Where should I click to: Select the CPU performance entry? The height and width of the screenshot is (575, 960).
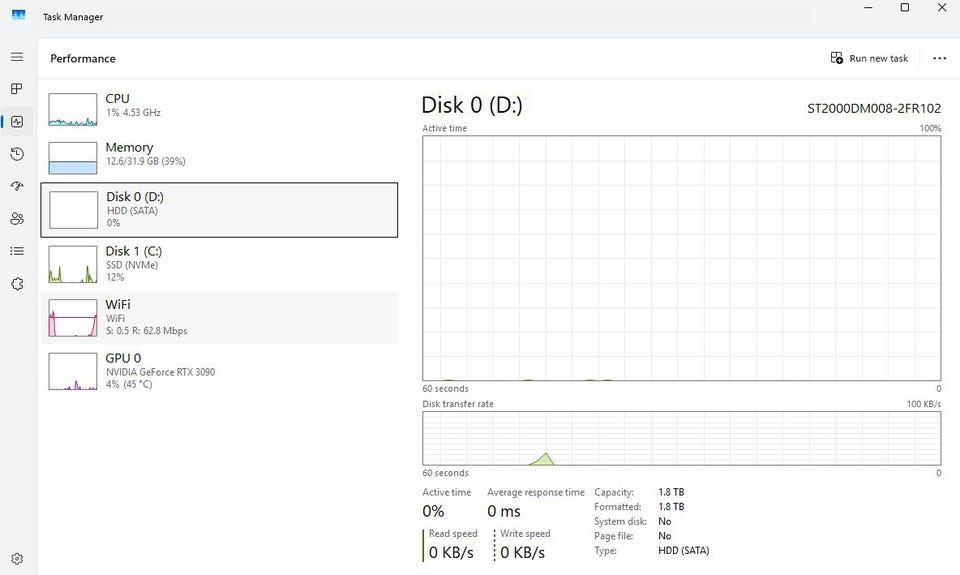coord(219,109)
